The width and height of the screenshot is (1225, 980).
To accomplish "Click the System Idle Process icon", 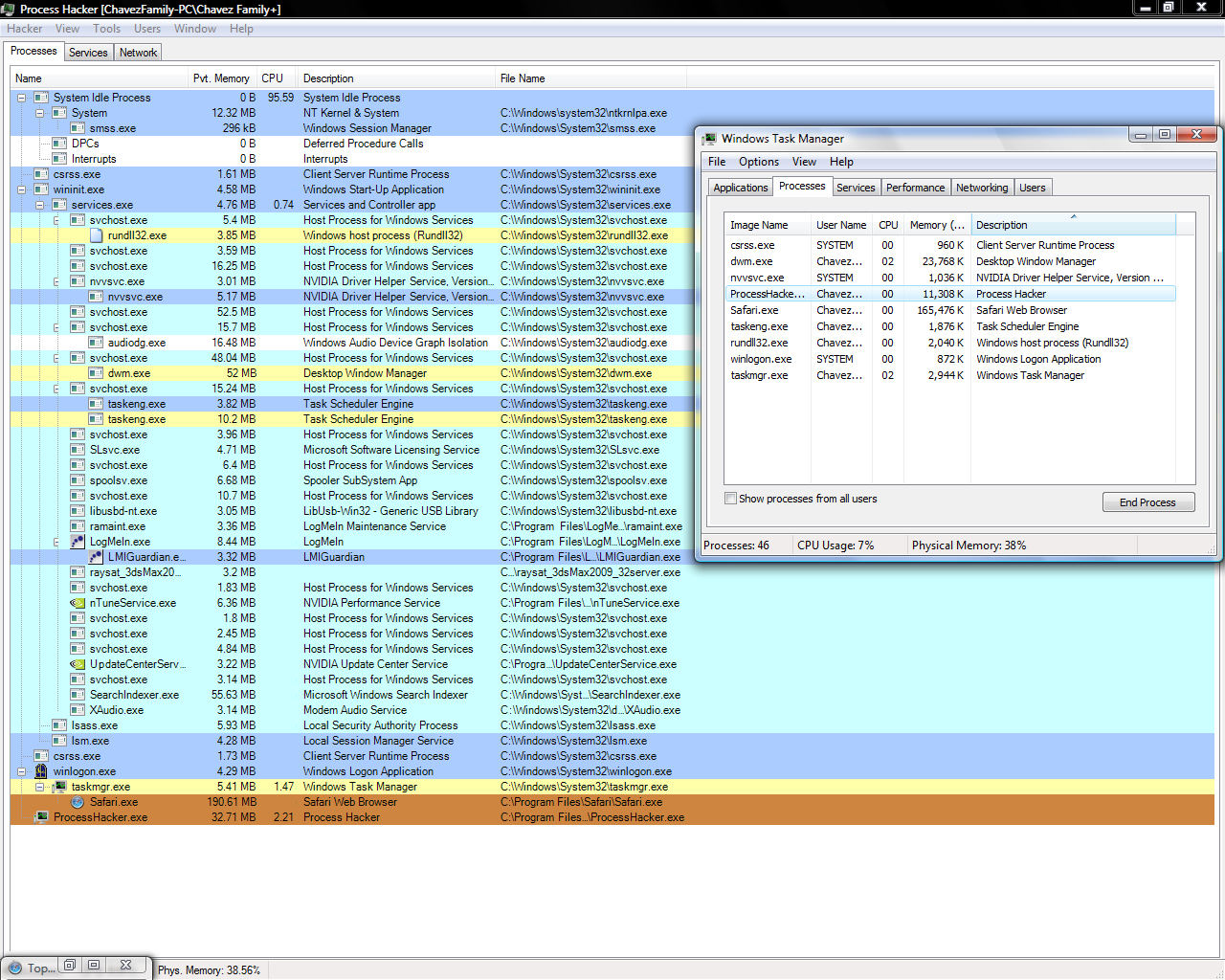I will coord(41,98).
